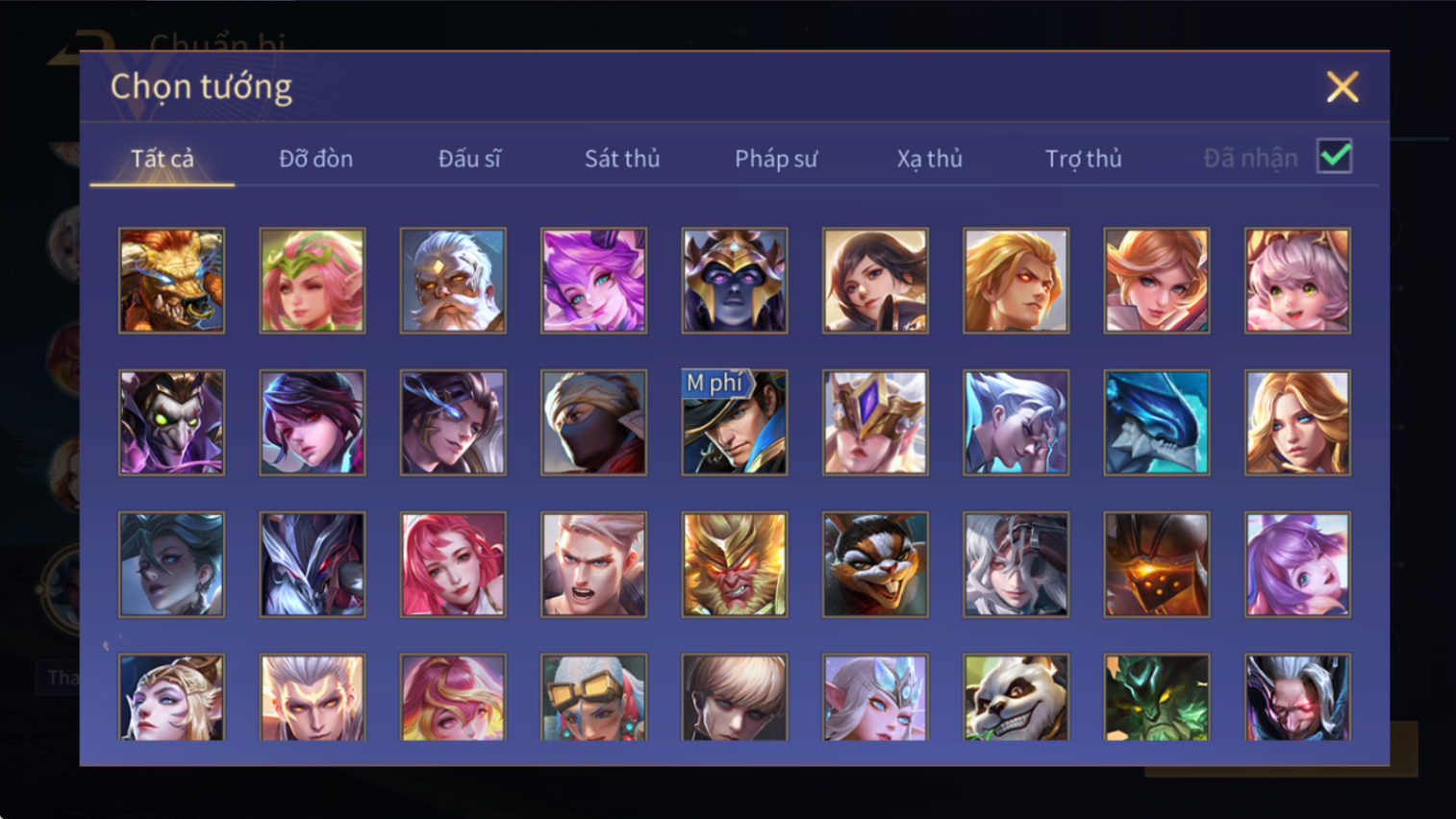Screen dimensions: 1456x819
Task: Pick the blue shark creature hero
Action: click(1156, 422)
